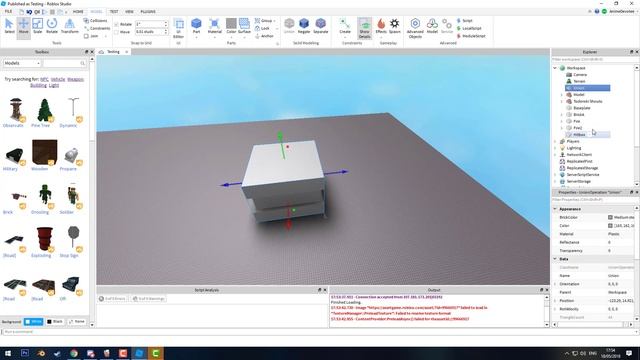Expand the Position property row
Screen dimensions: 640x360
pyautogui.click(x=555, y=300)
